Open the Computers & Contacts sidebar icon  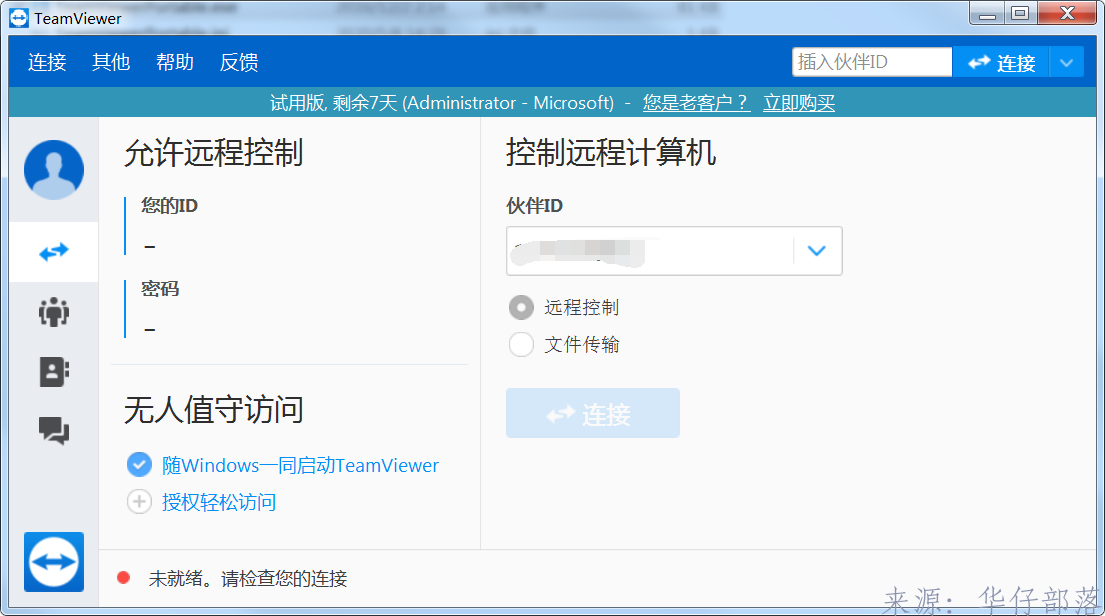[x=54, y=371]
